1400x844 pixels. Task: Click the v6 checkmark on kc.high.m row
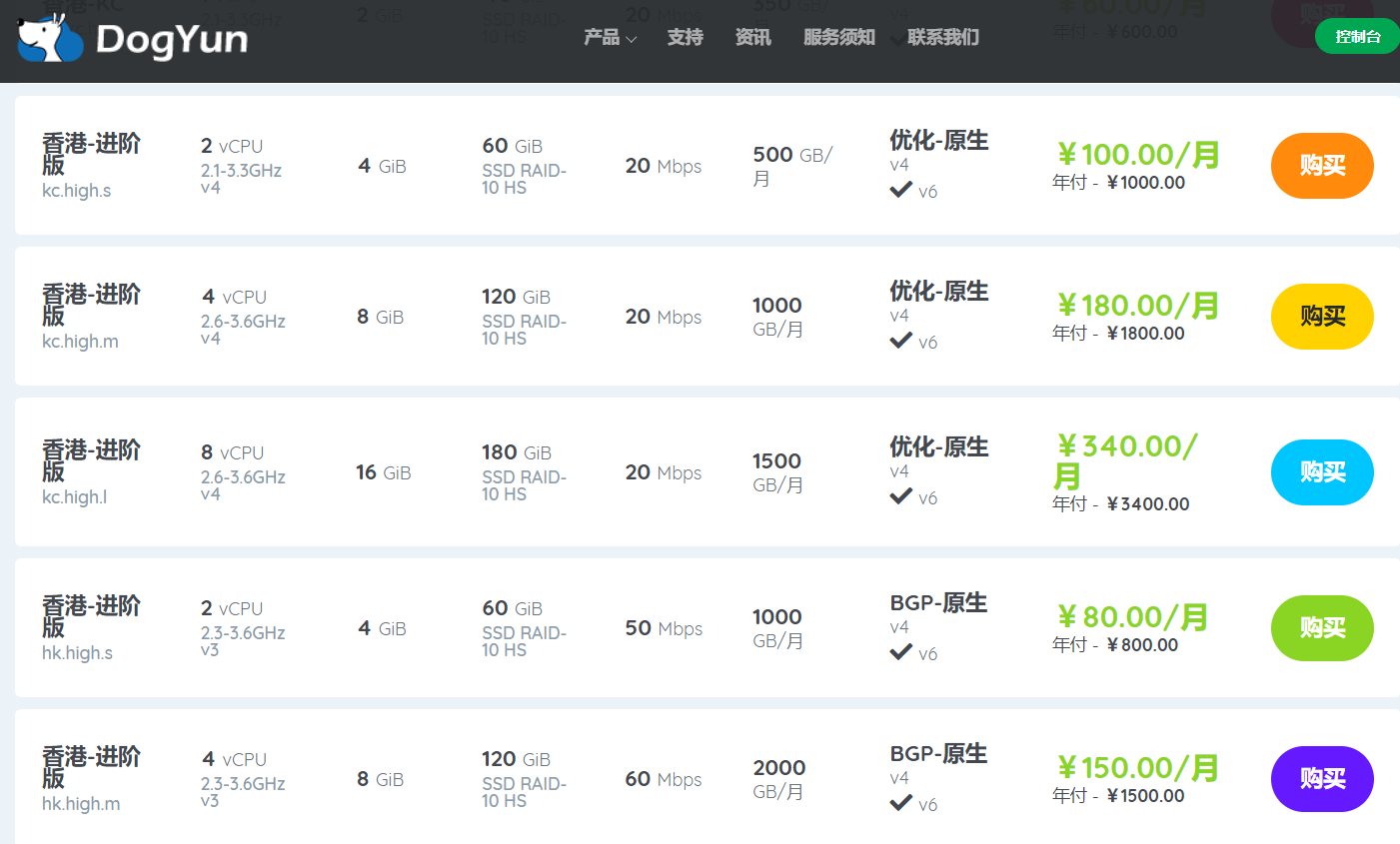click(x=901, y=341)
